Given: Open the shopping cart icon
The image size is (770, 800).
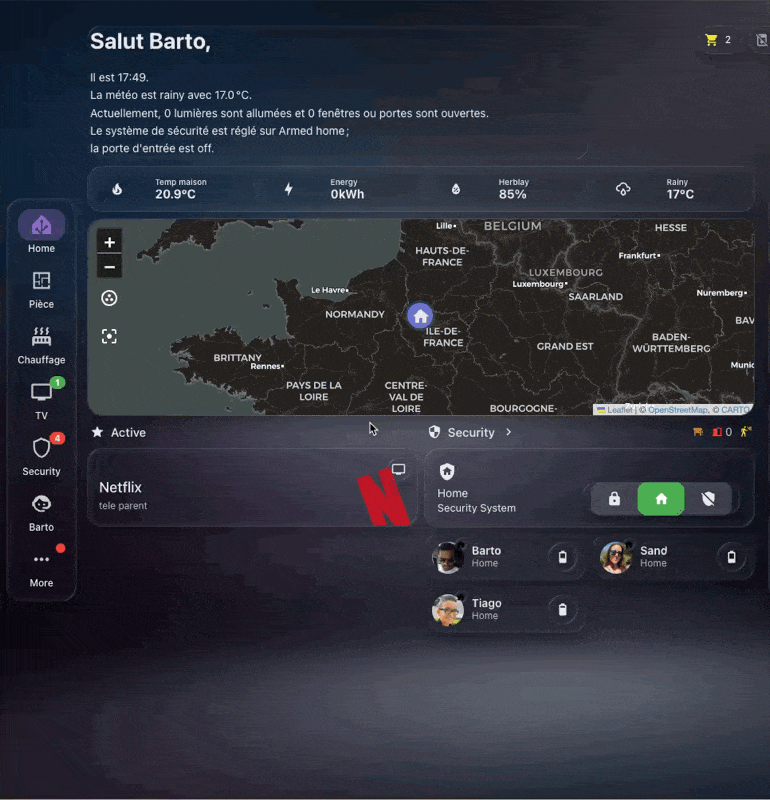Looking at the screenshot, I should [x=711, y=40].
